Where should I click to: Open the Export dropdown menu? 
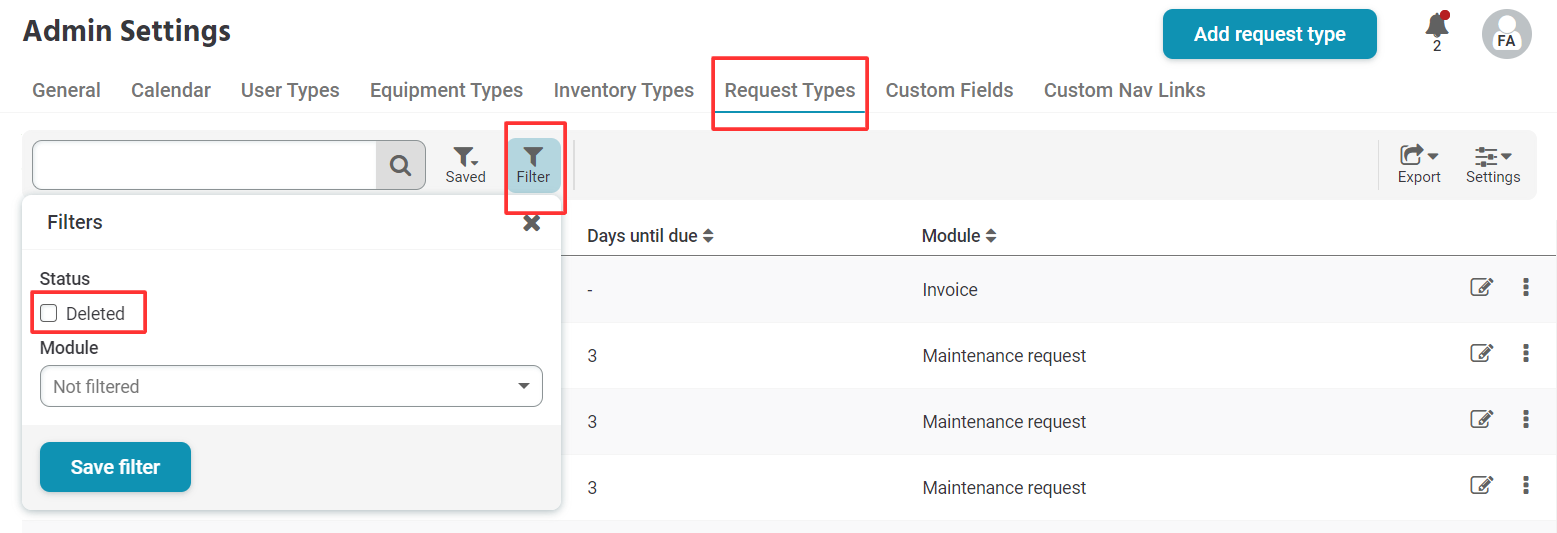tap(1419, 165)
